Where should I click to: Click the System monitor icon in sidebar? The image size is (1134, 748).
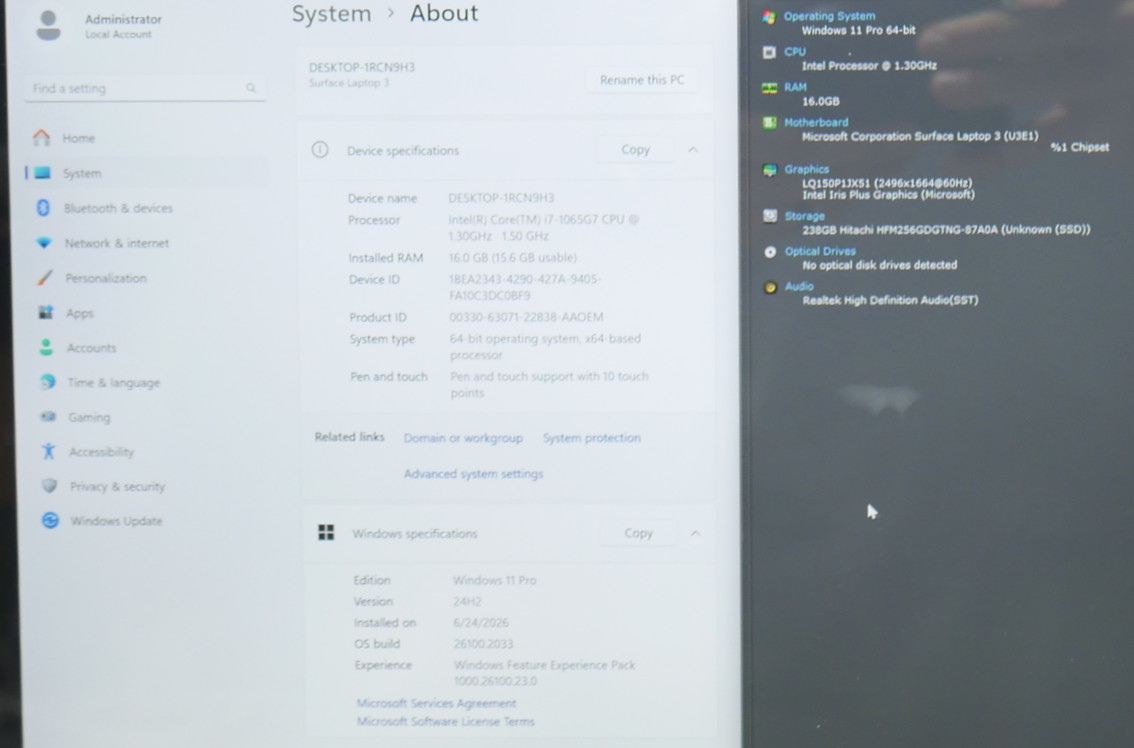[x=43, y=172]
